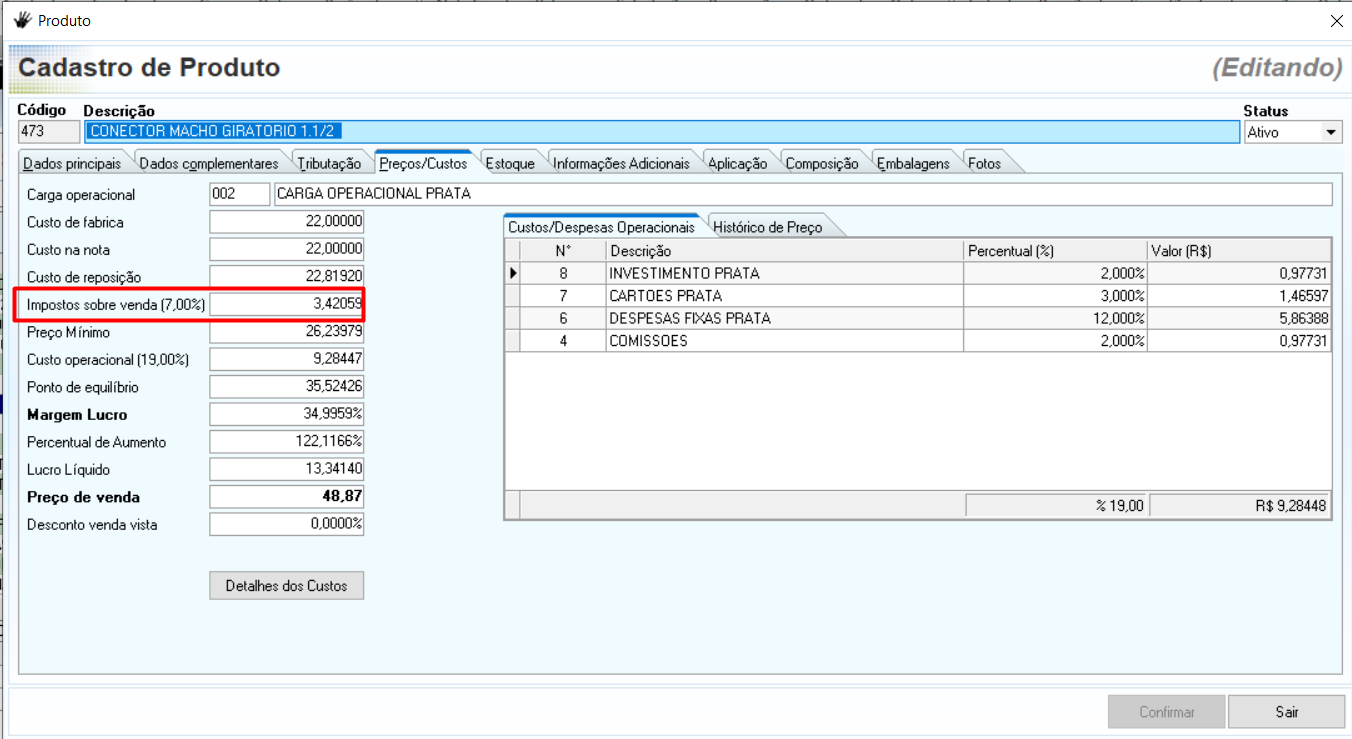Switch to the Composição tab
Image resolution: width=1352 pixels, height=739 pixels.
[822, 163]
